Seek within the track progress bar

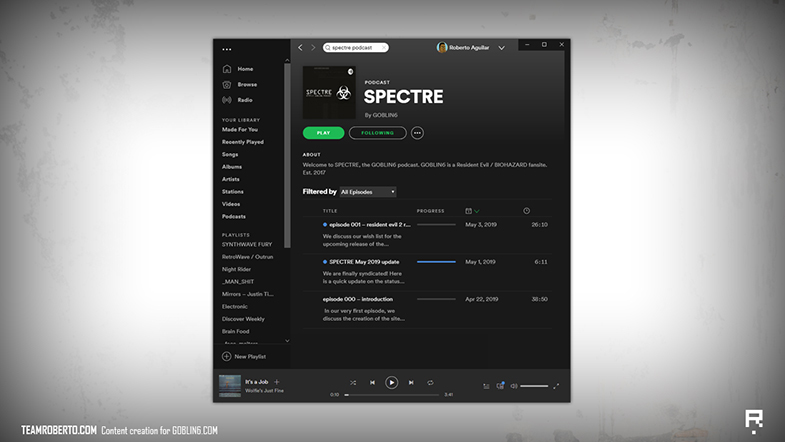[391, 394]
